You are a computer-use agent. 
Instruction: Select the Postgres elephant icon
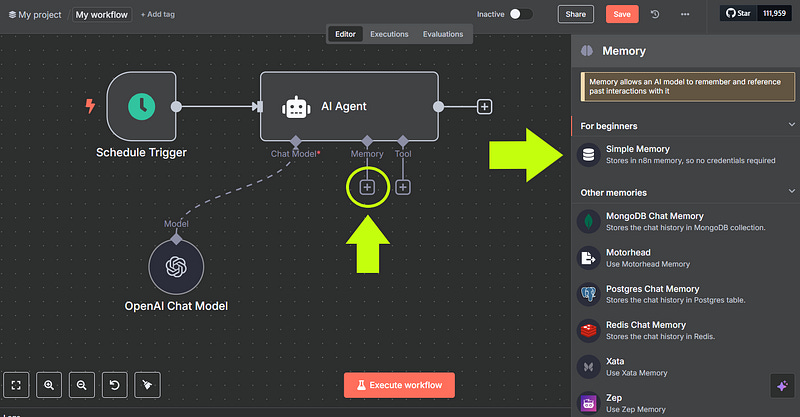click(588, 295)
